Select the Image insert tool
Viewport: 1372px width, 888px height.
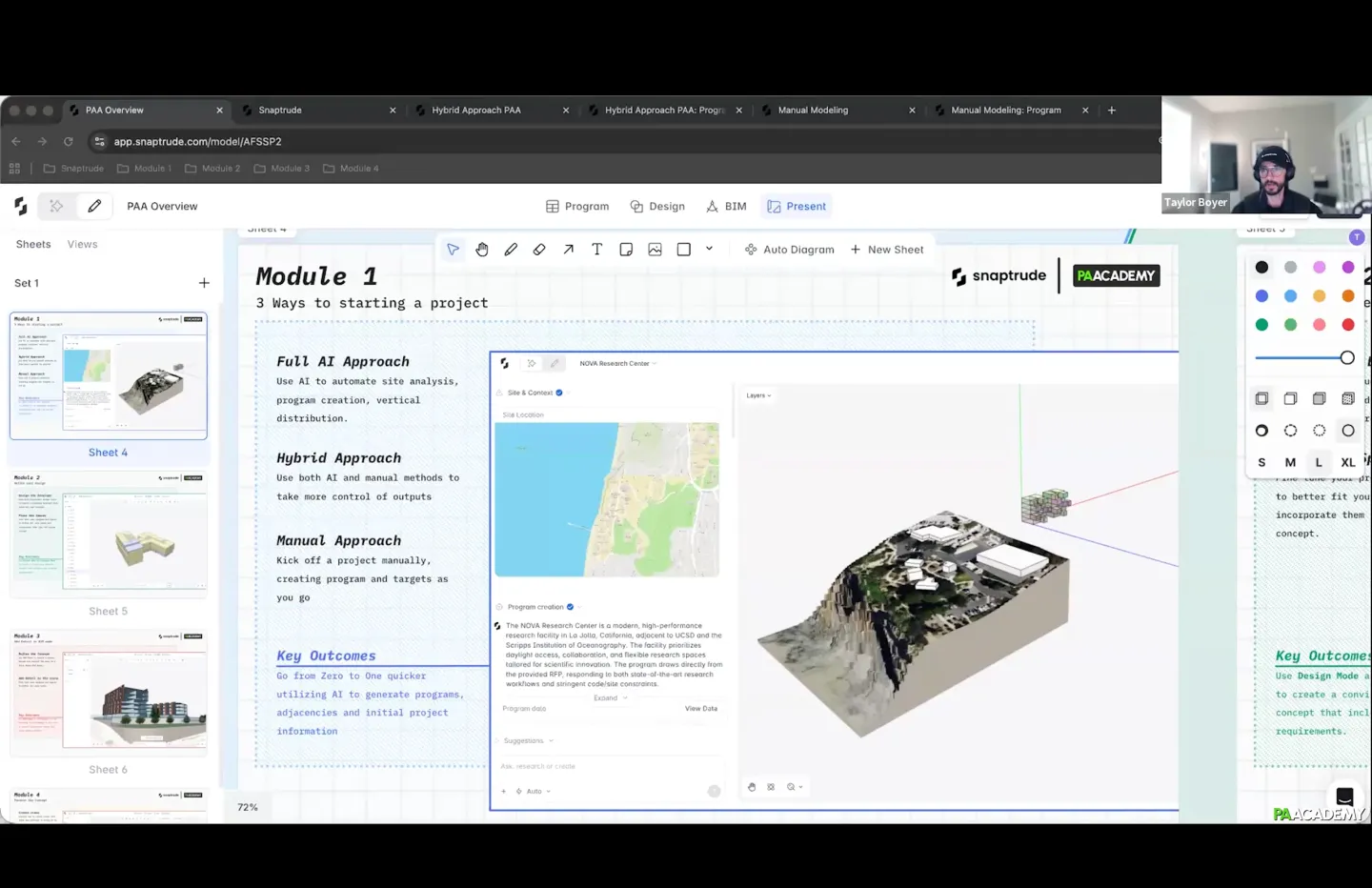655,250
